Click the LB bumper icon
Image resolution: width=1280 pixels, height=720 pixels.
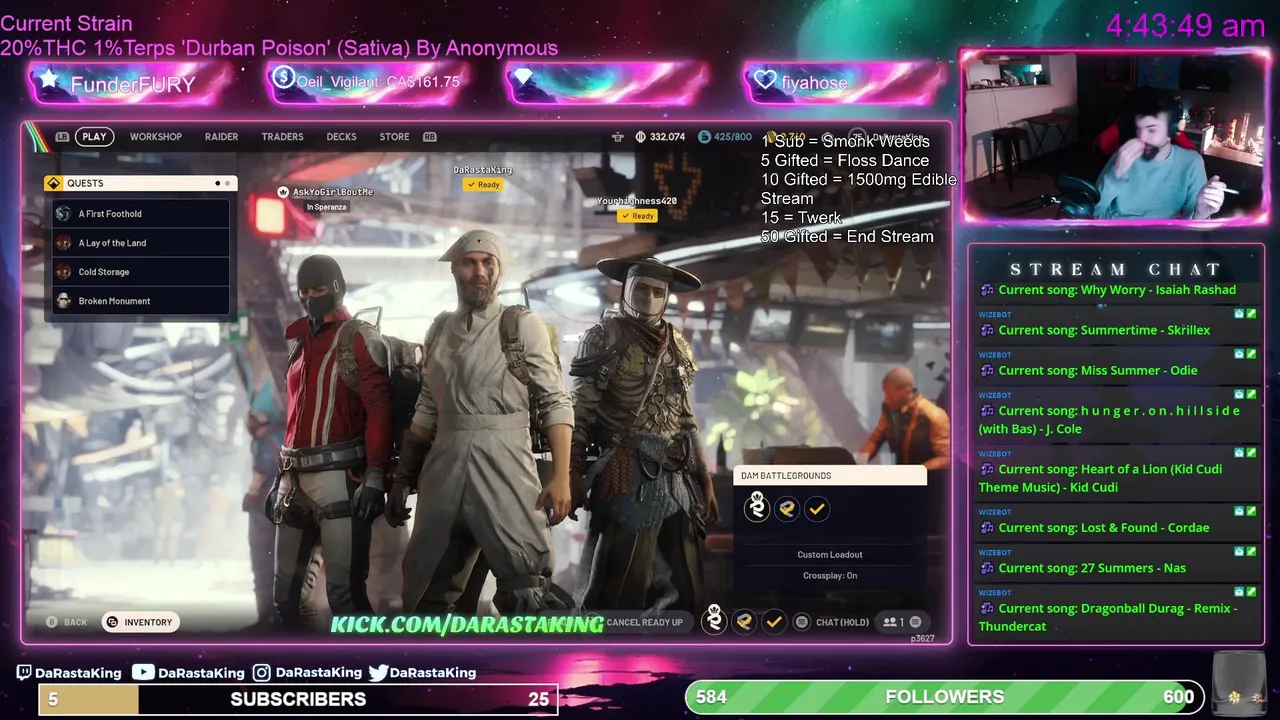(x=62, y=137)
